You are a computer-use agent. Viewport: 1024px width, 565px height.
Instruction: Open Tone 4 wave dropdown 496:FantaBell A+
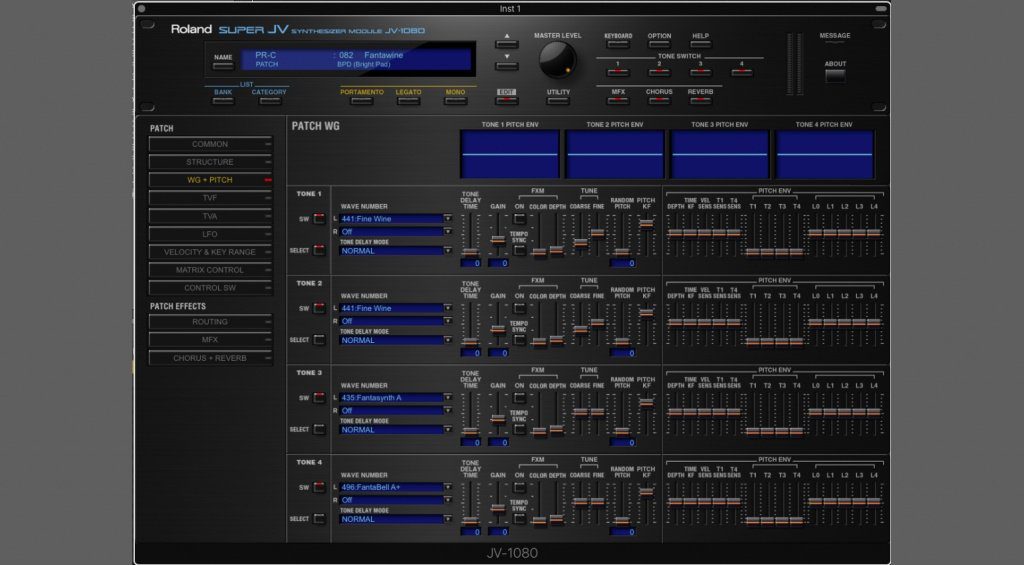[396, 487]
